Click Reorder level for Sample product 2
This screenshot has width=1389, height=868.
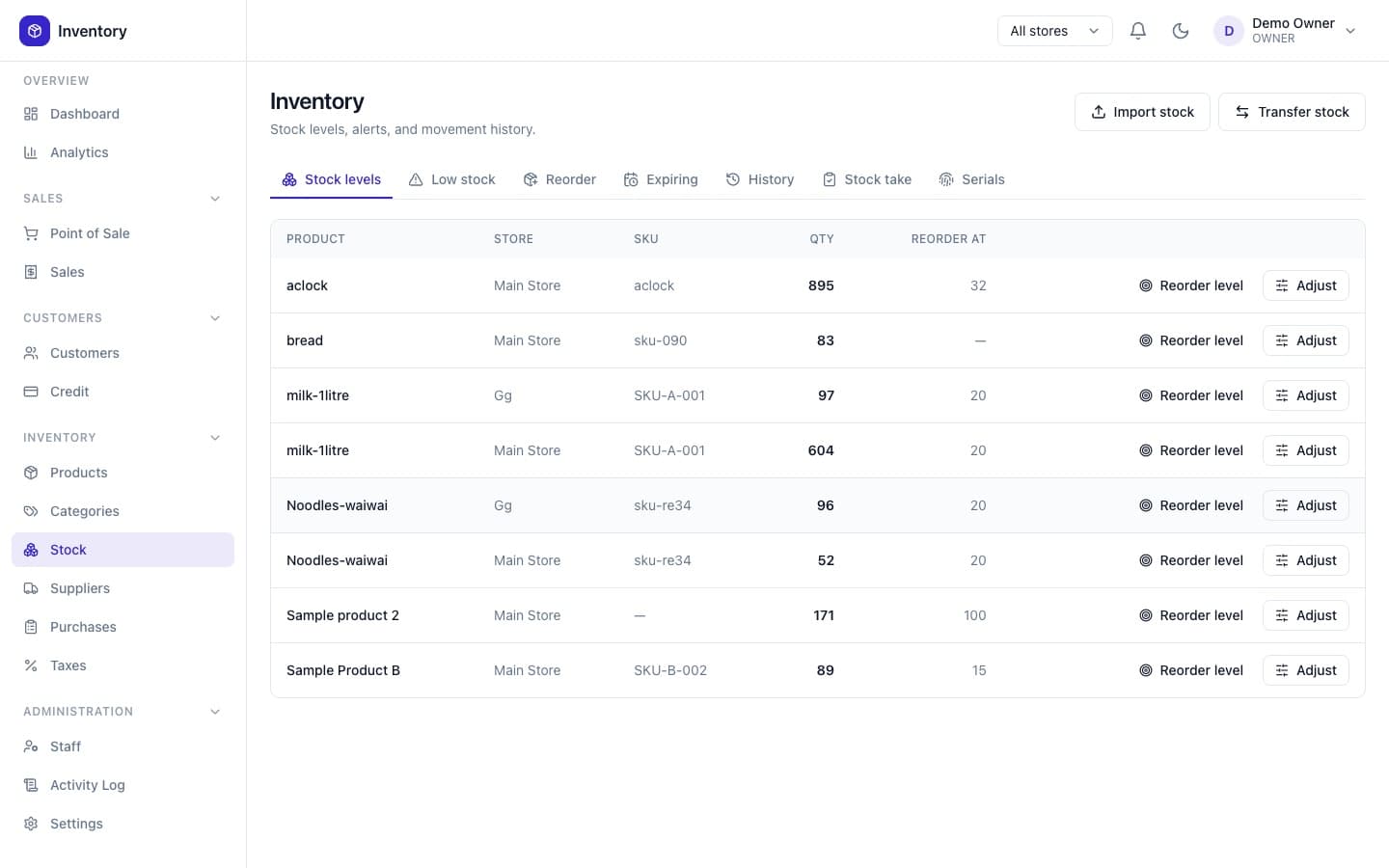click(1191, 615)
